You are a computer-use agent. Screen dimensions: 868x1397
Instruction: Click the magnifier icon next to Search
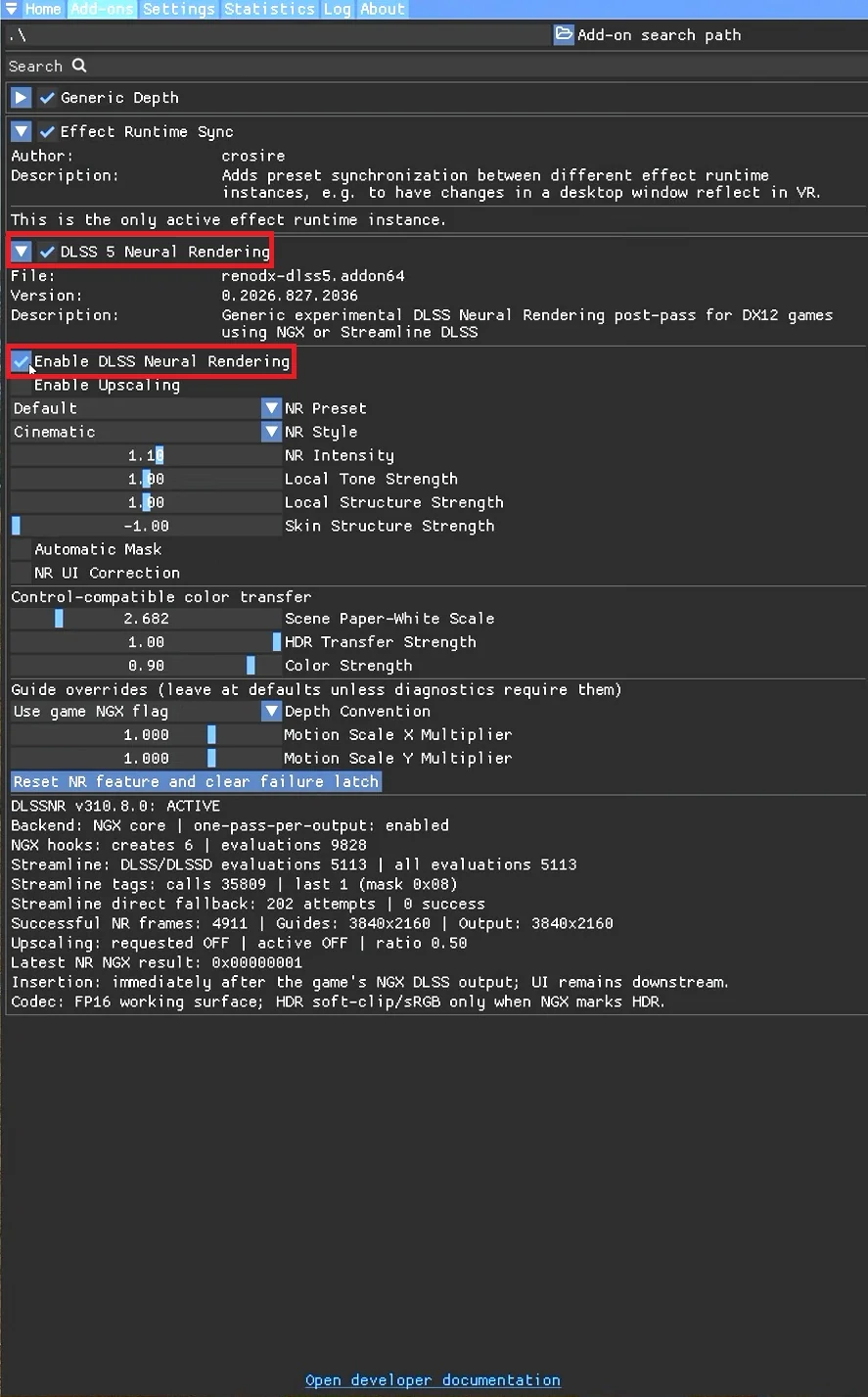(79, 66)
